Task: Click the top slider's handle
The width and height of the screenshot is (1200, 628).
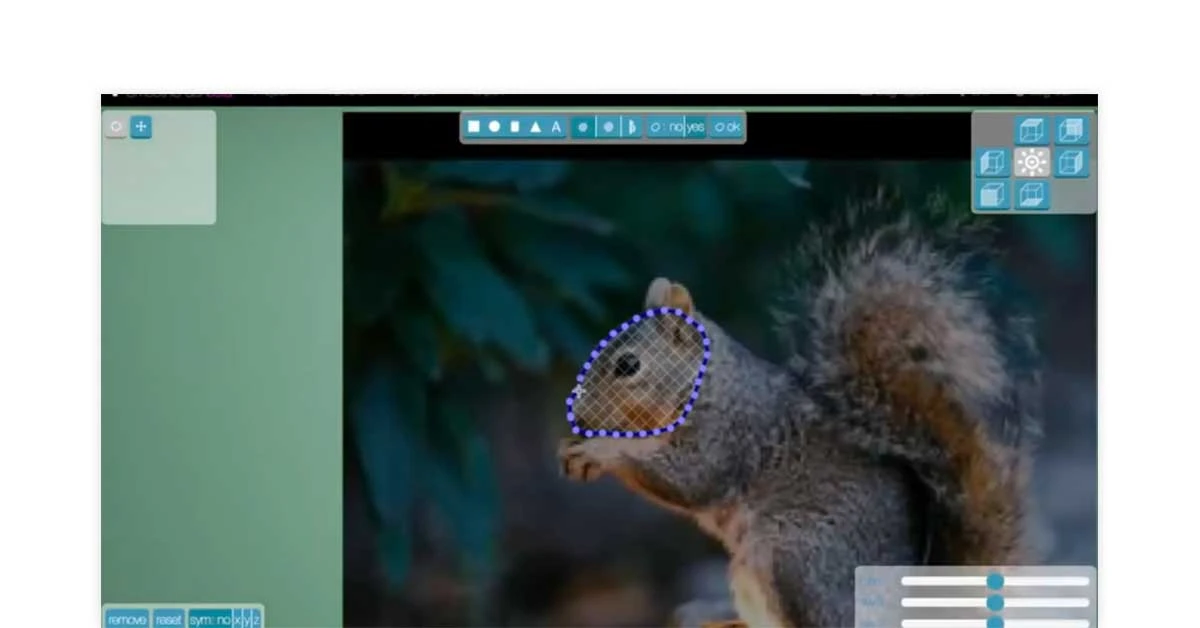Action: coord(995,581)
